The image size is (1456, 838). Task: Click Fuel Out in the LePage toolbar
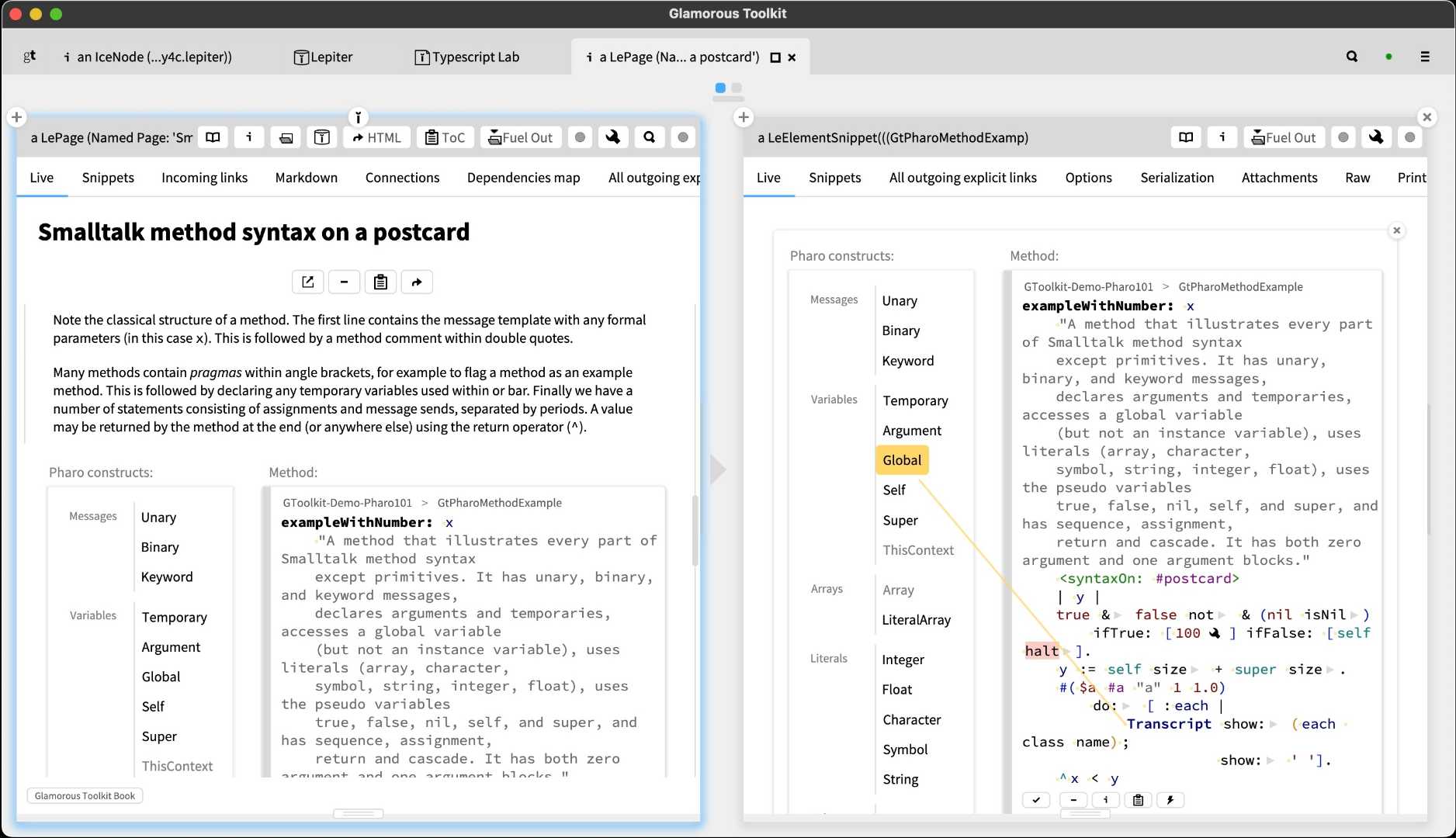520,137
